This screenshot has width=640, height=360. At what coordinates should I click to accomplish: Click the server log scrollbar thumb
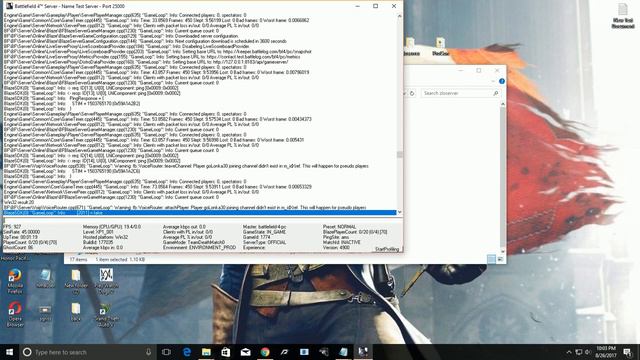click(399, 155)
